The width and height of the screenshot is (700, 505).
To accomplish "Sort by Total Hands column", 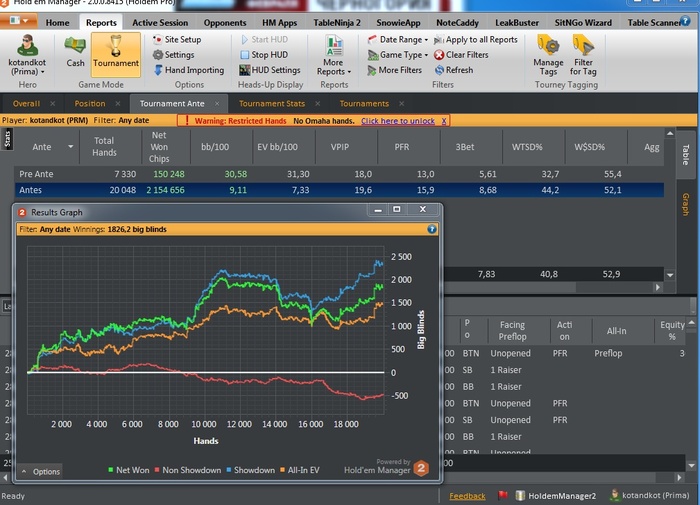I will (x=104, y=146).
